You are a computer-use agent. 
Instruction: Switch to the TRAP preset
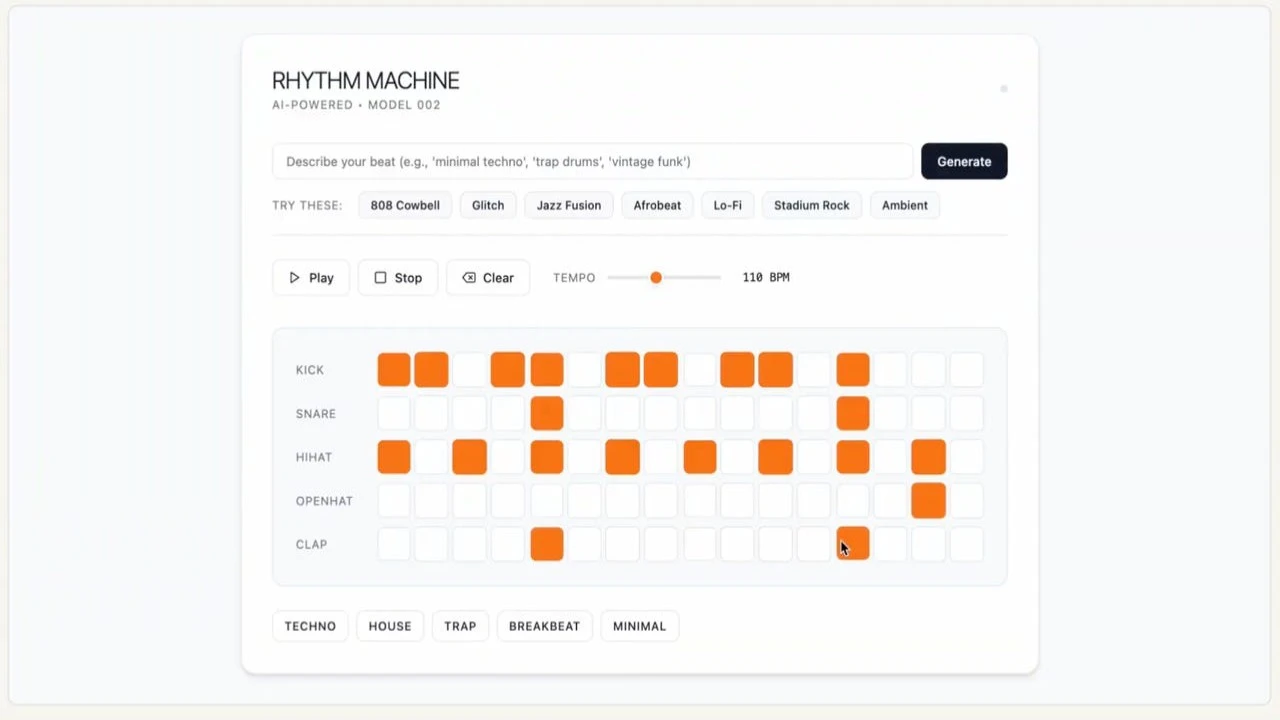point(460,626)
